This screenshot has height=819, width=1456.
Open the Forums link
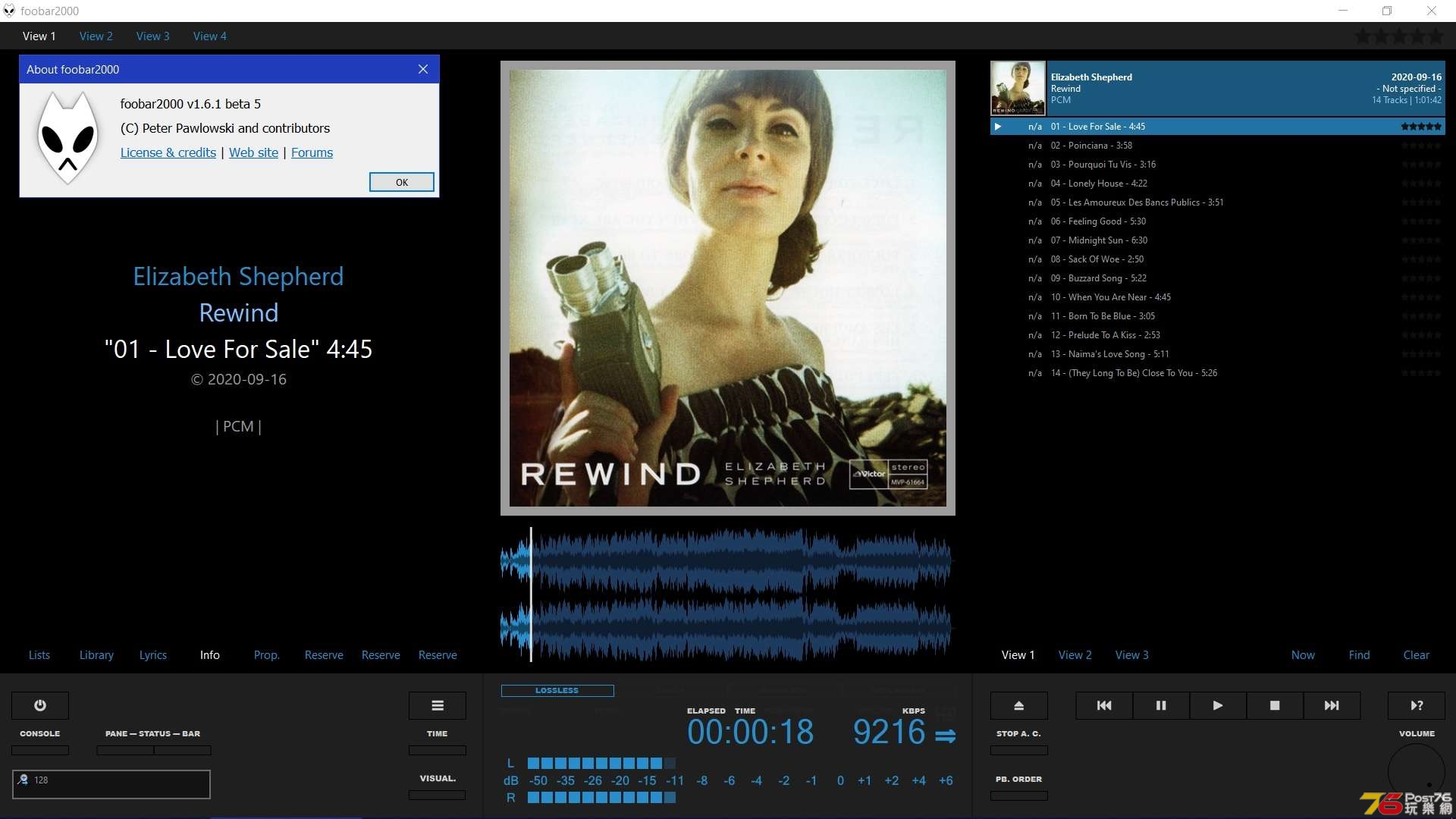point(312,152)
